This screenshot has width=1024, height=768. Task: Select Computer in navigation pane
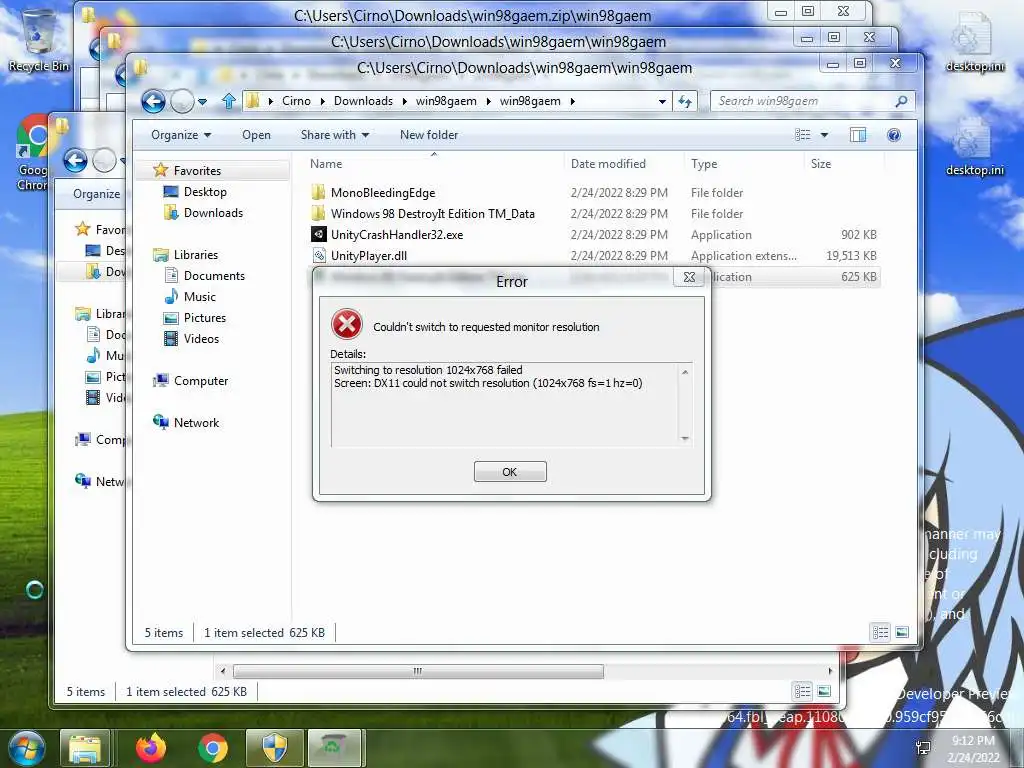pyautogui.click(x=200, y=381)
